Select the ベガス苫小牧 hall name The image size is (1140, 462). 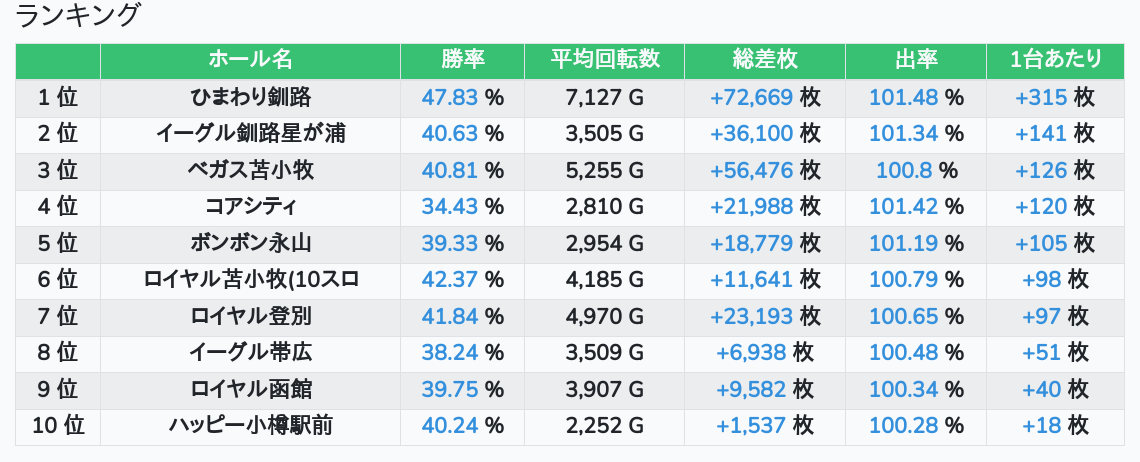(250, 170)
